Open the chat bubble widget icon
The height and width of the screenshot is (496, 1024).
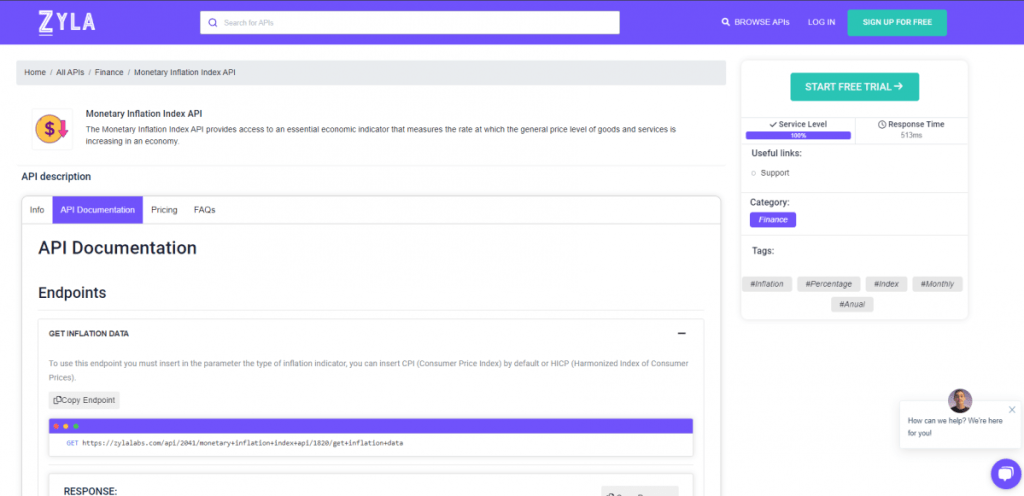(x=1006, y=474)
